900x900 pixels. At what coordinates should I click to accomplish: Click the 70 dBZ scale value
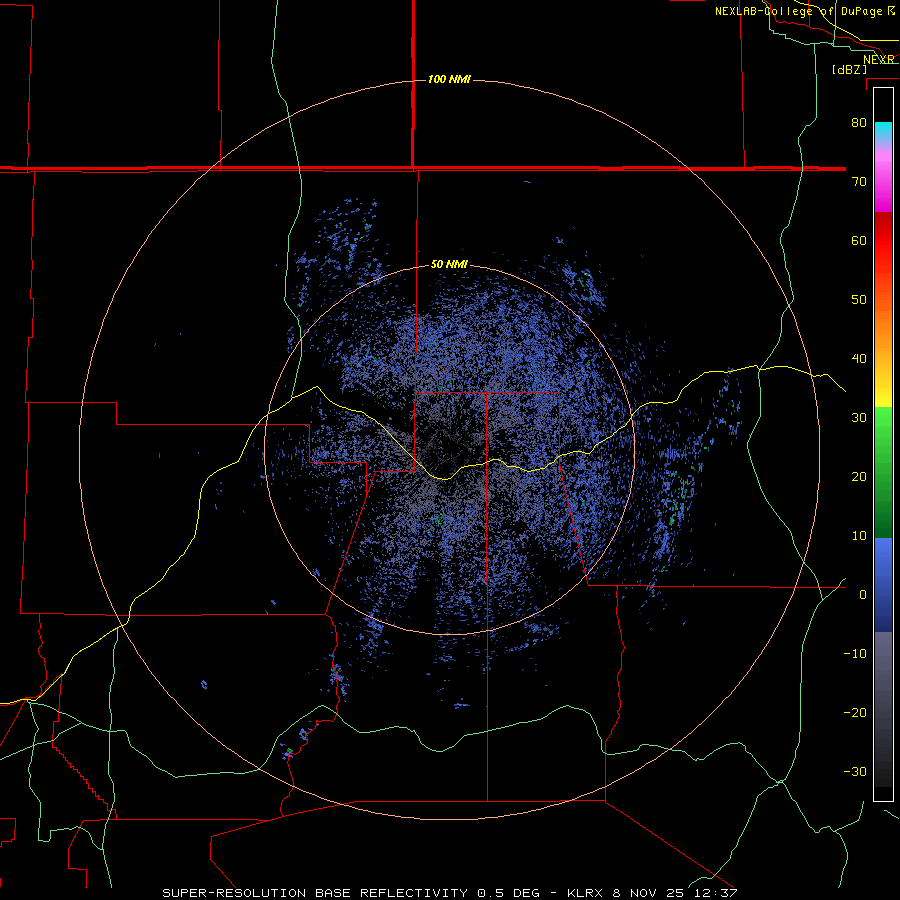[859, 182]
